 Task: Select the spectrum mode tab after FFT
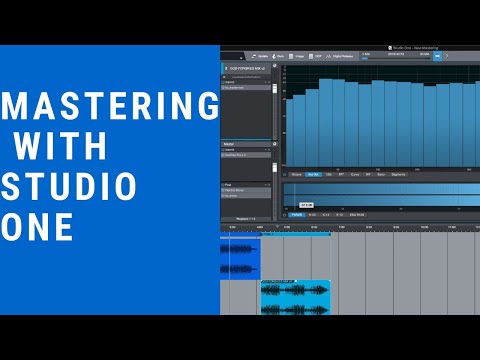click(x=355, y=175)
